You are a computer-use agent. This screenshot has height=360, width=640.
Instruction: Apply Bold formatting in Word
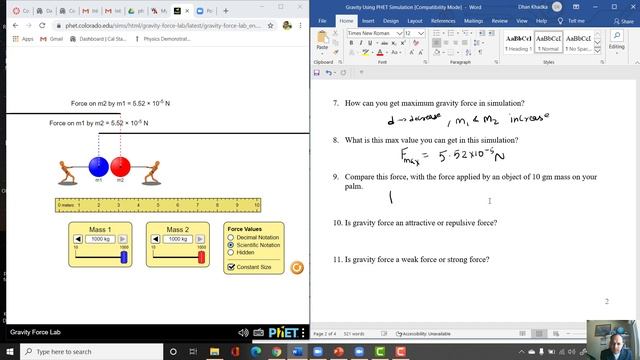pyautogui.click(x=351, y=43)
